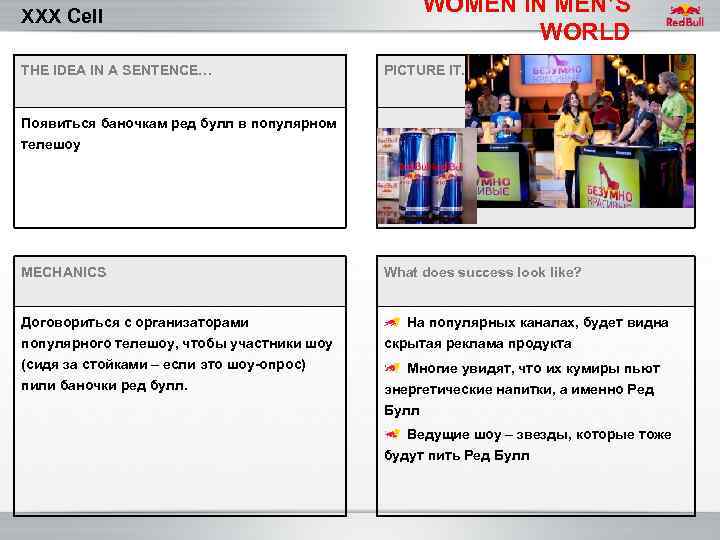Click the first Red Bull bullet icon

coord(392,322)
